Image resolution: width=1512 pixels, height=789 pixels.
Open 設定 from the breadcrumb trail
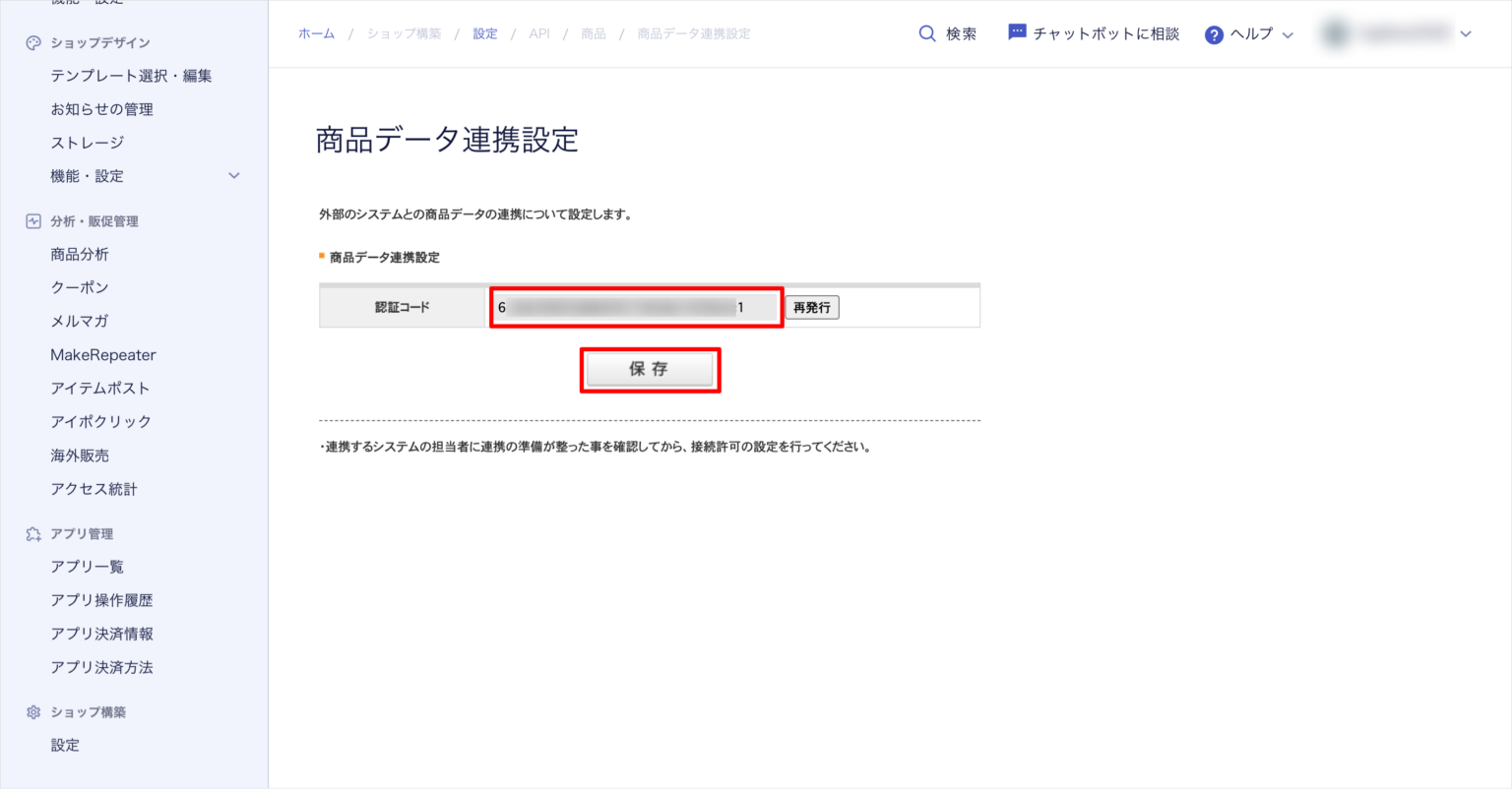click(485, 32)
